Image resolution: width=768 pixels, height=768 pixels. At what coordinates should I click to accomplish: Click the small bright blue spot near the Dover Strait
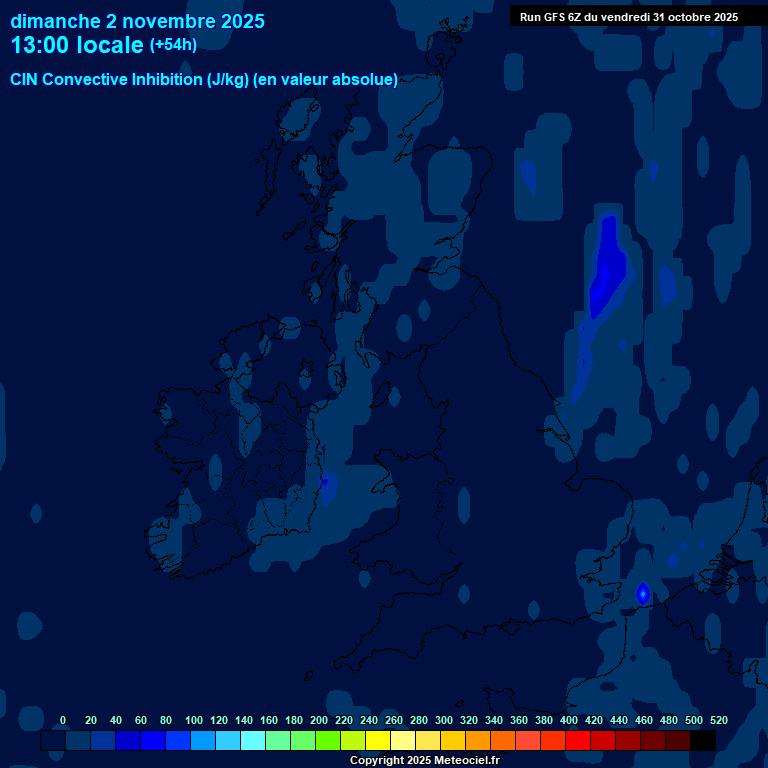643,594
